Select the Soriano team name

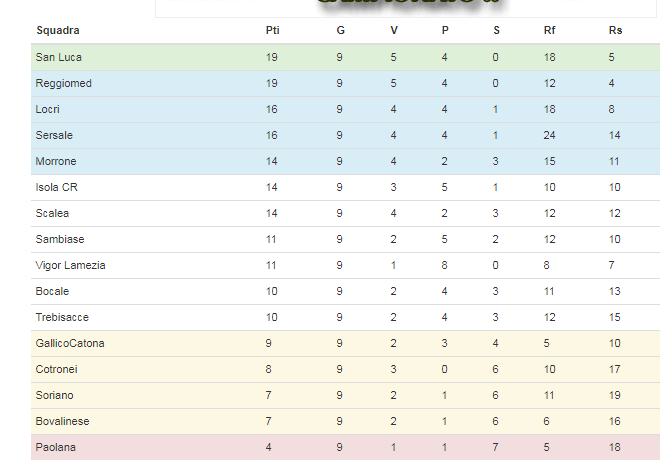click(x=54, y=395)
